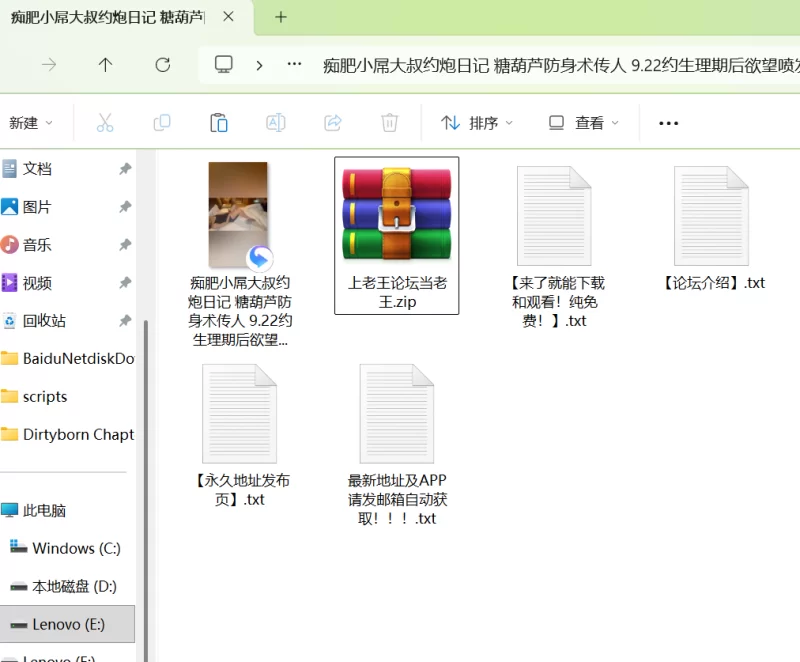Click the Rename icon in toolbar
The image size is (800, 662).
[275, 123]
